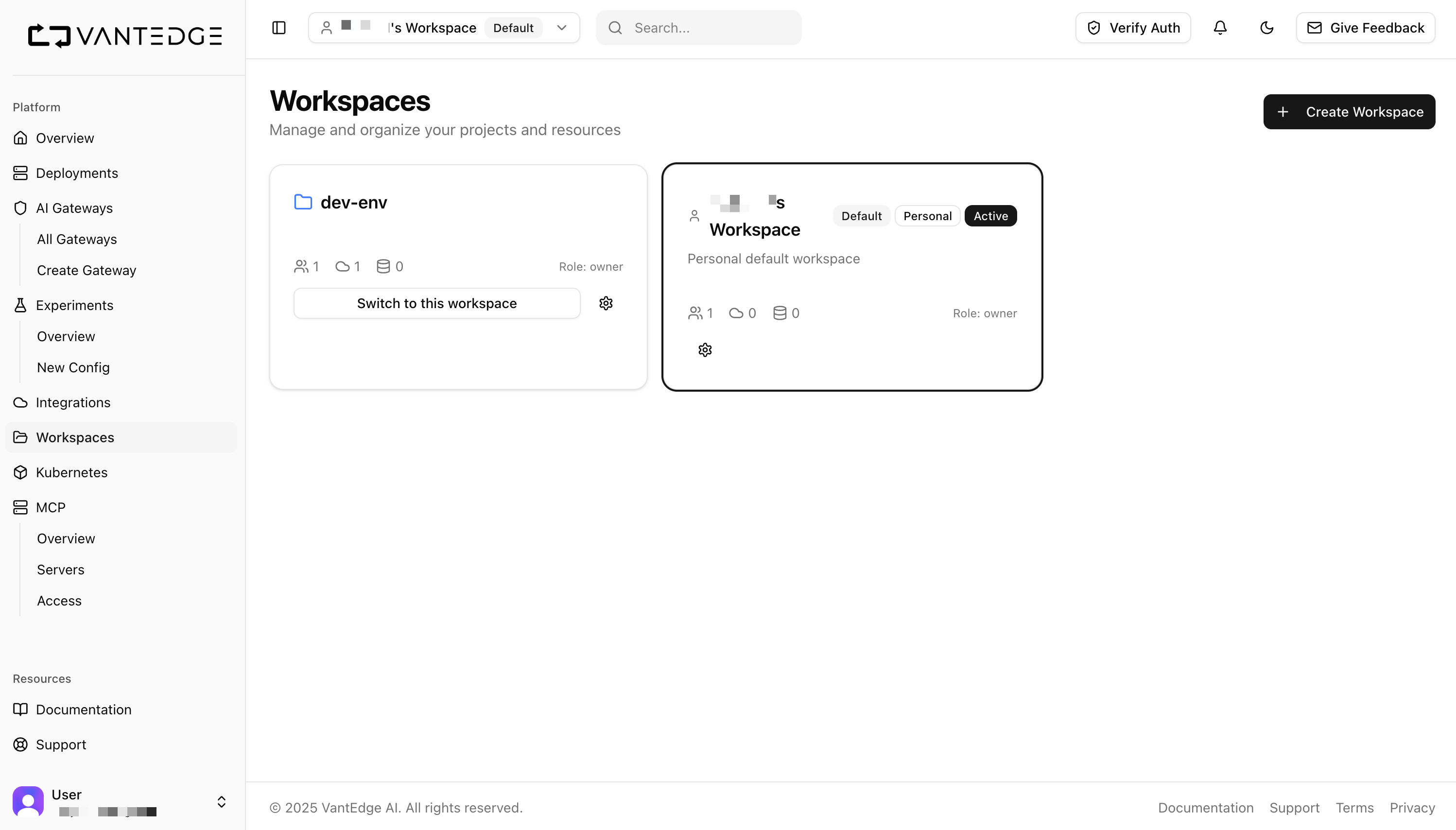Switch to the dev-env workspace
1456x830 pixels.
pos(437,303)
